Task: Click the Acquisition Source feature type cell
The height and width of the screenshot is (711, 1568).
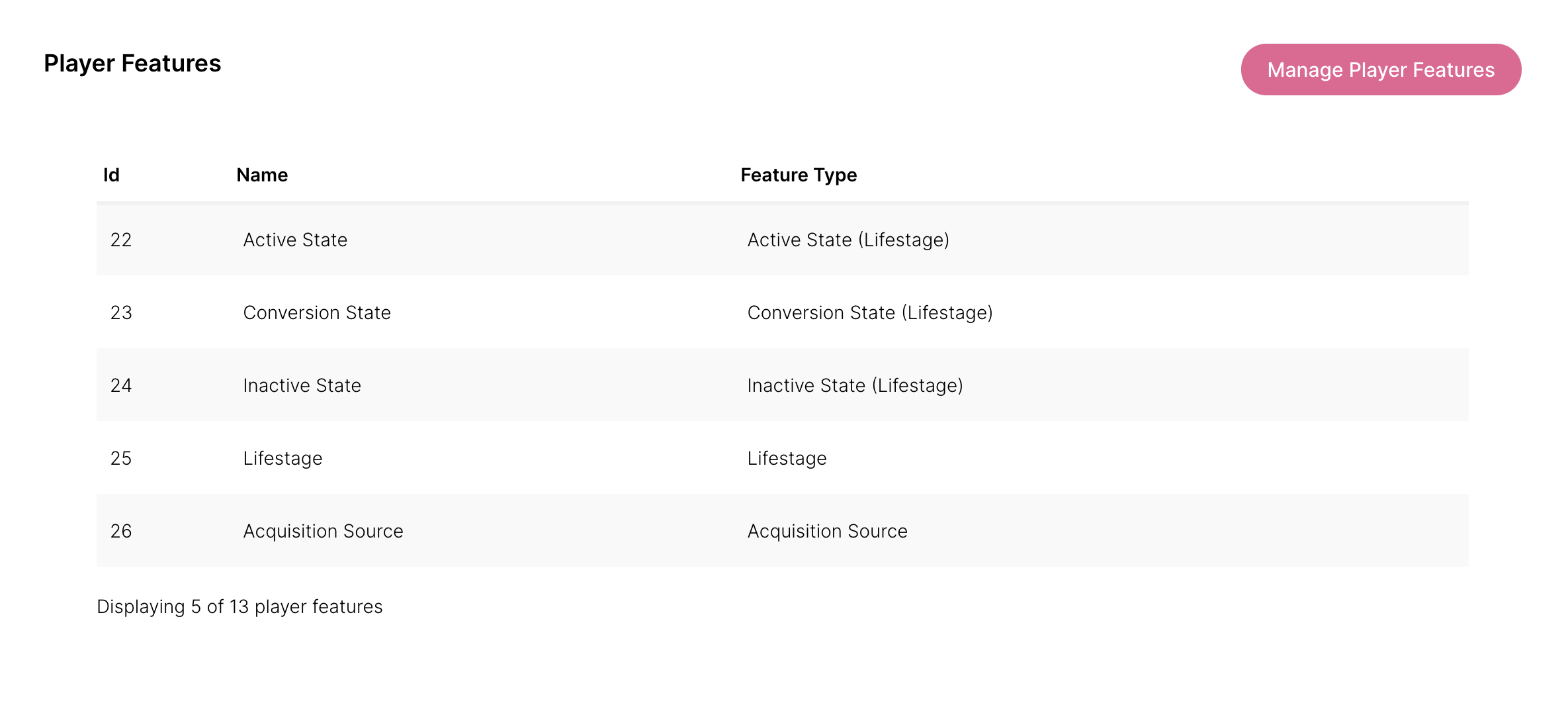Action: tap(827, 531)
